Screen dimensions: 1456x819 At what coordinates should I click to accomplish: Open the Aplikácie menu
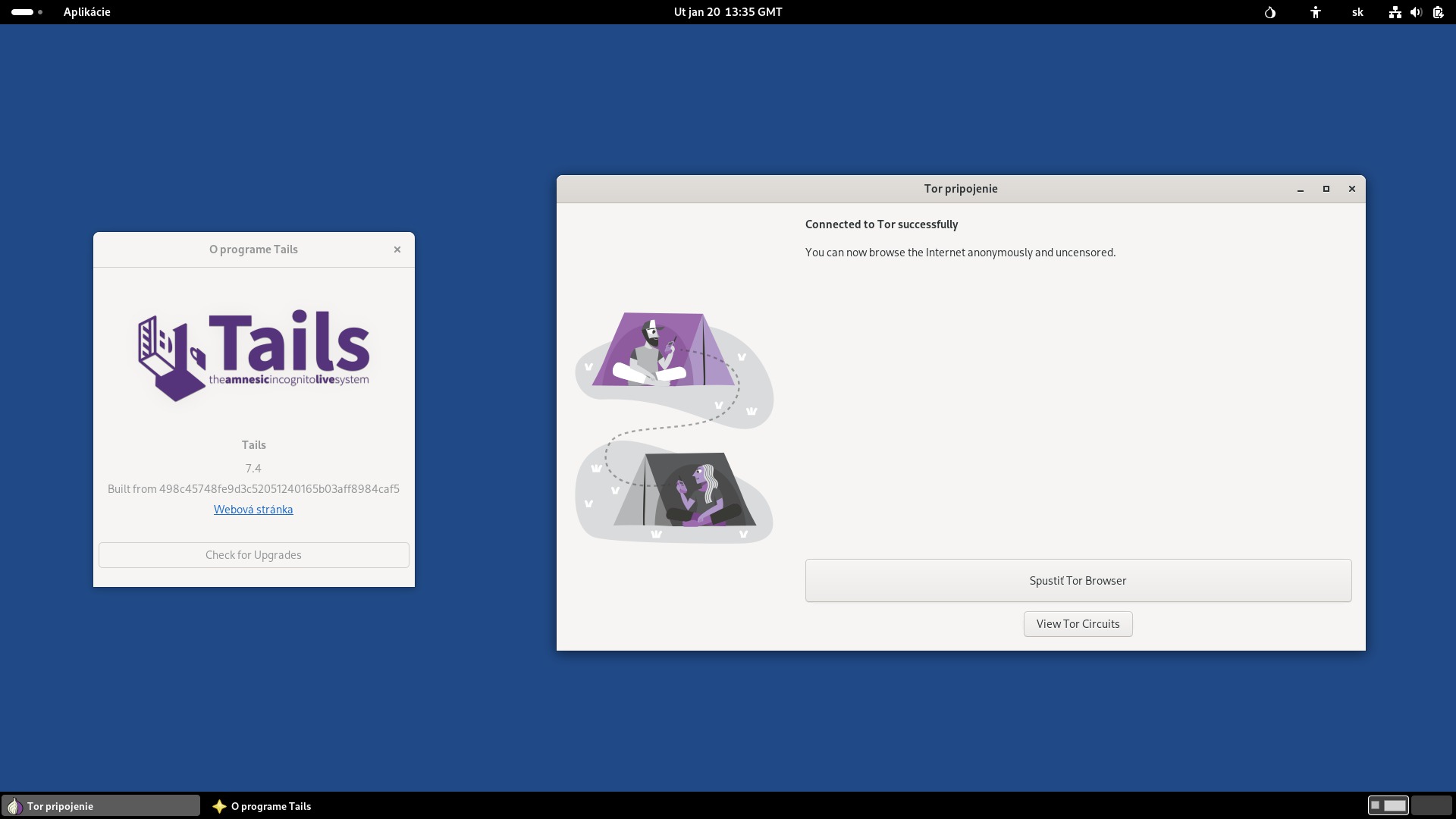click(86, 12)
